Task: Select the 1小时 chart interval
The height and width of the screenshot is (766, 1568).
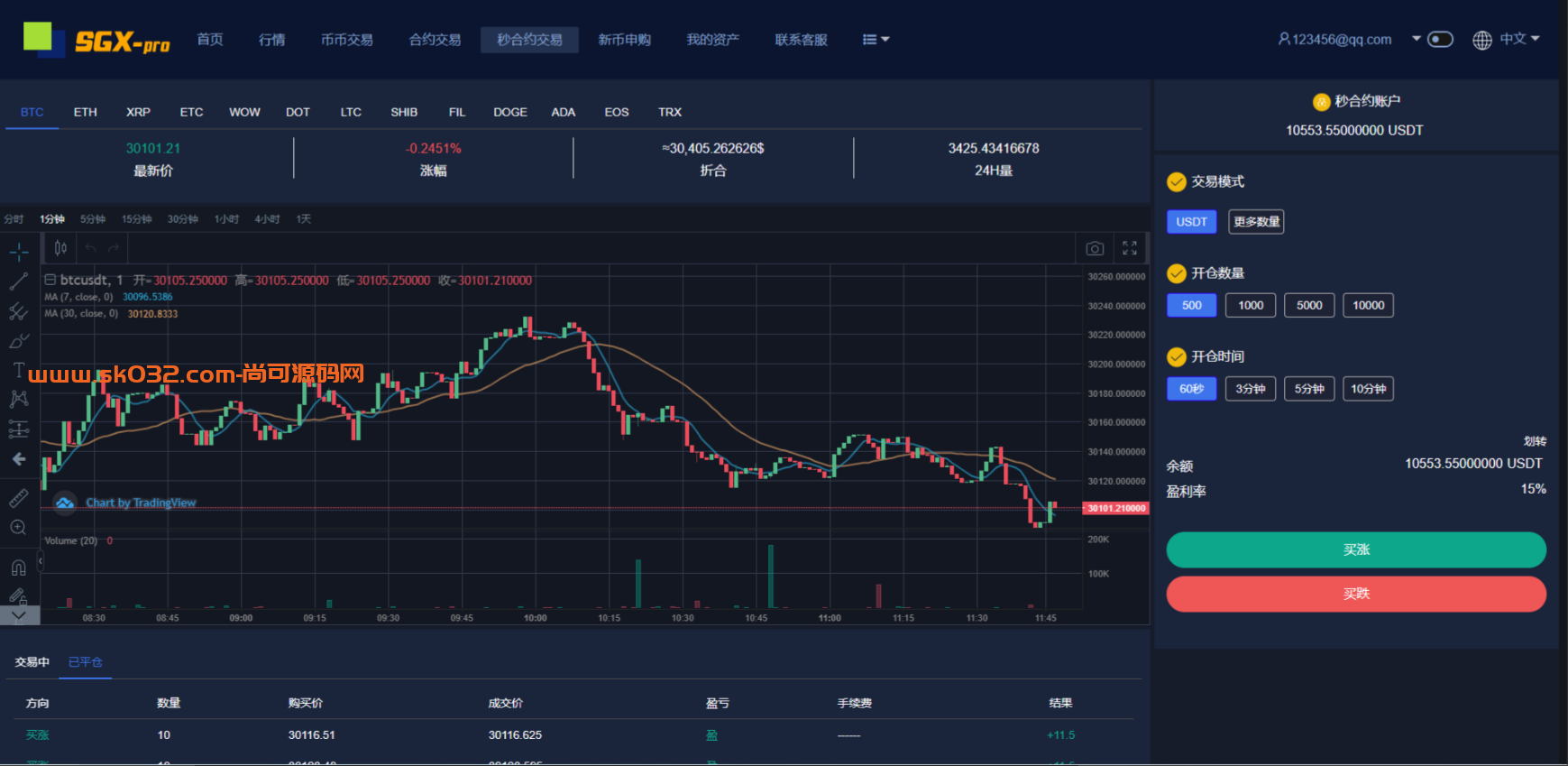Action: (x=226, y=219)
